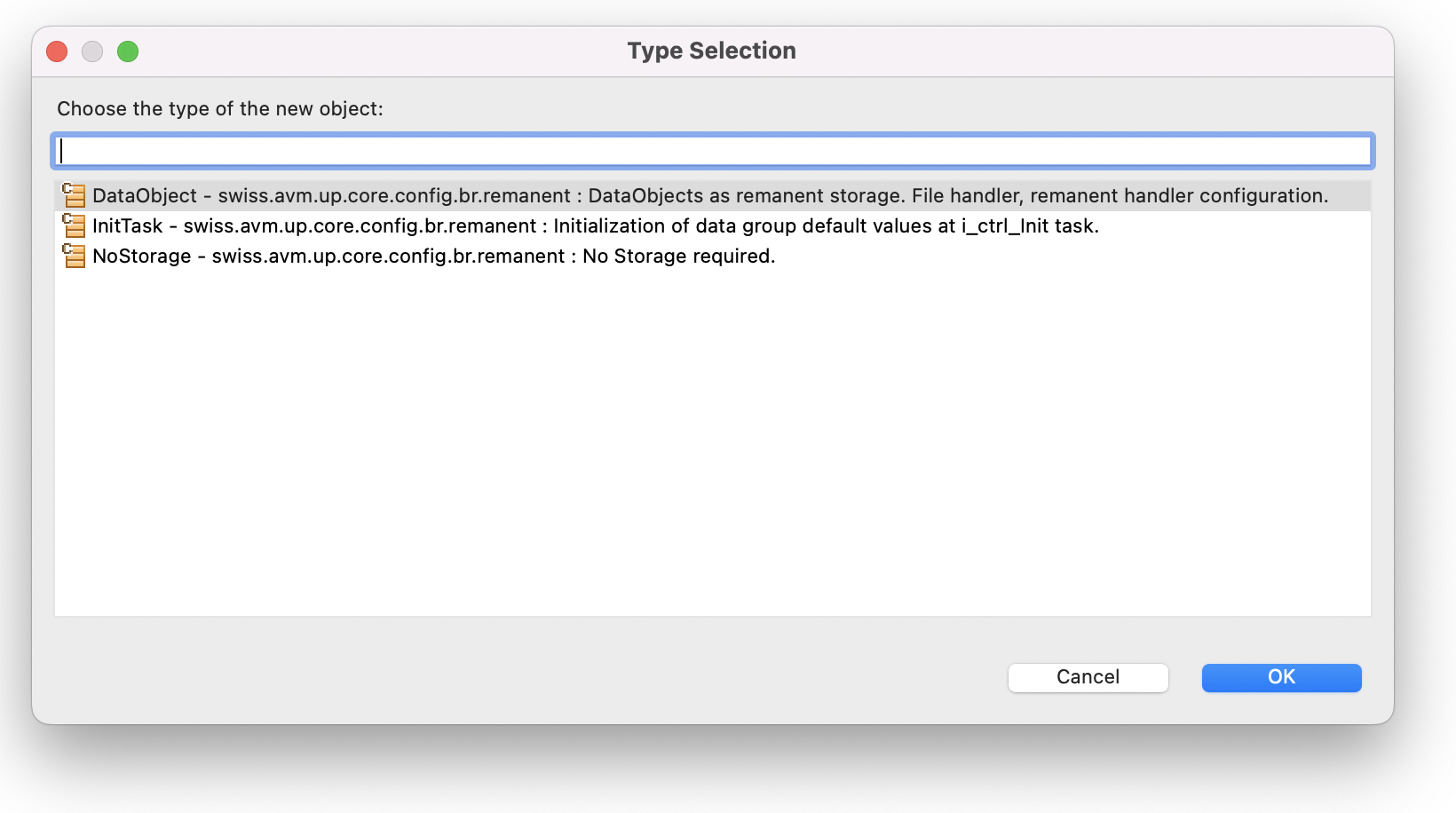Select the DataObject type entry
Screen dimensions: 1456x813
click(145, 195)
